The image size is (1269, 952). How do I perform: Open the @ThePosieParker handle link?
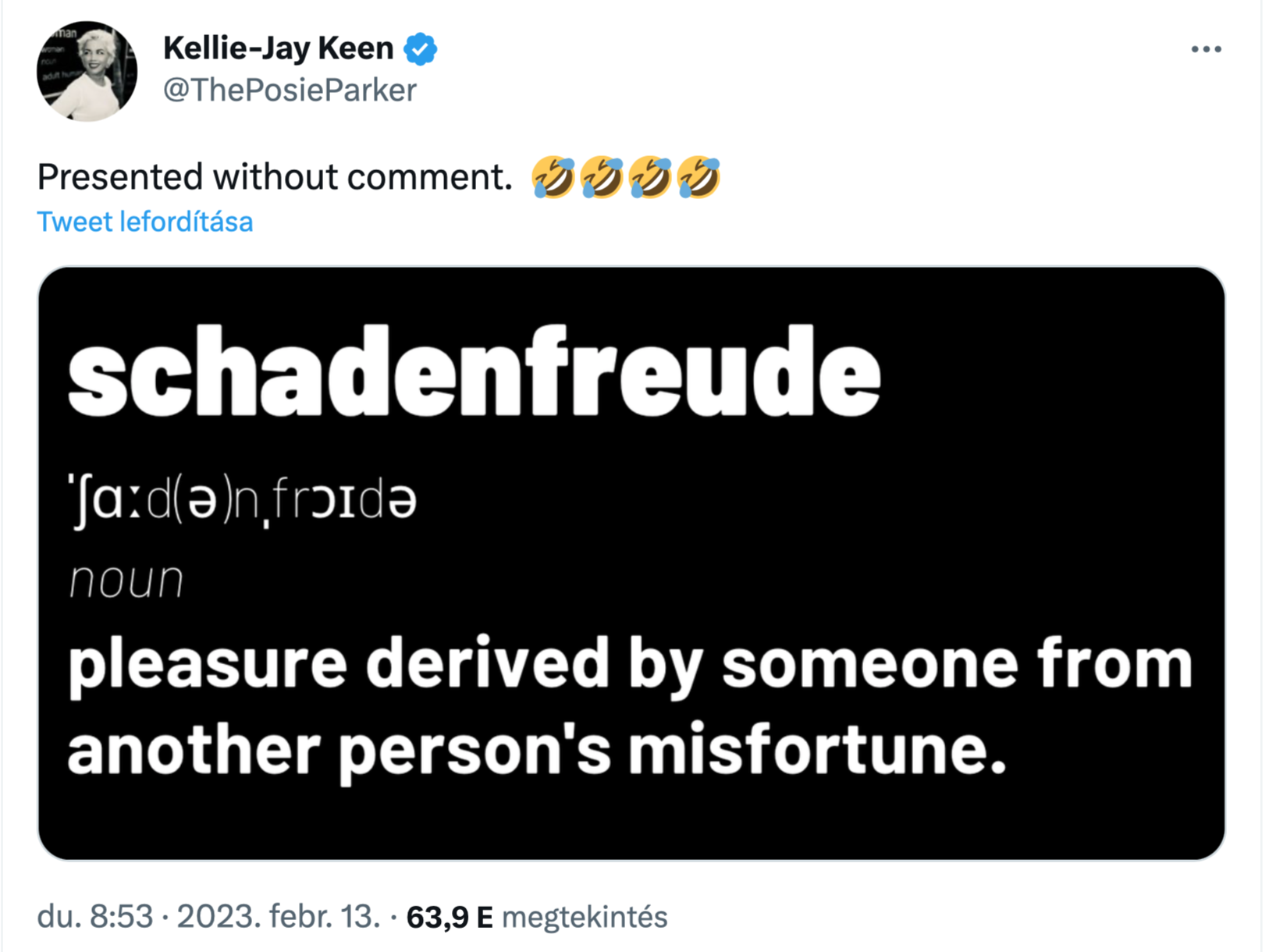coord(290,90)
